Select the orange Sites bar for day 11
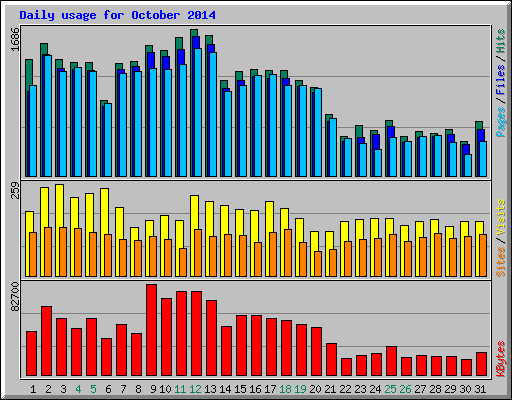 point(183,262)
